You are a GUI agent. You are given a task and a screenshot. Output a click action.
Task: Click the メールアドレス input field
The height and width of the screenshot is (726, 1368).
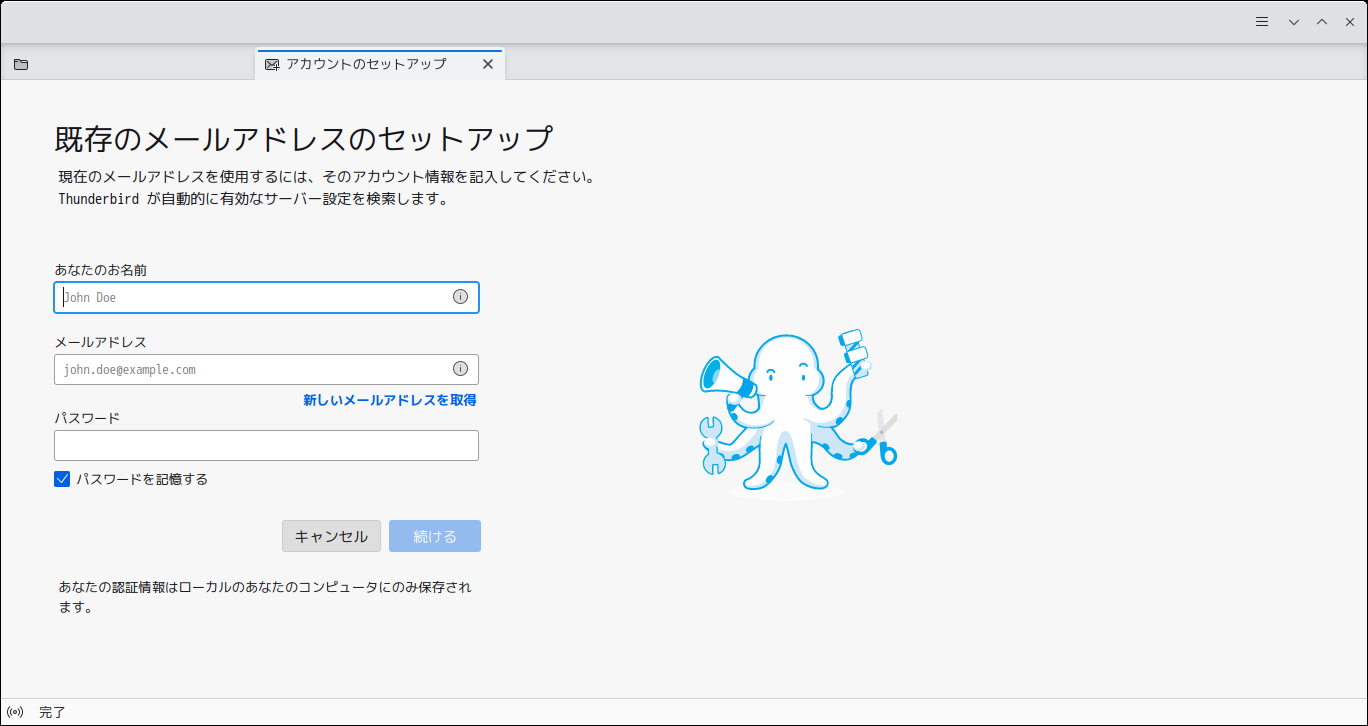pos(266,369)
